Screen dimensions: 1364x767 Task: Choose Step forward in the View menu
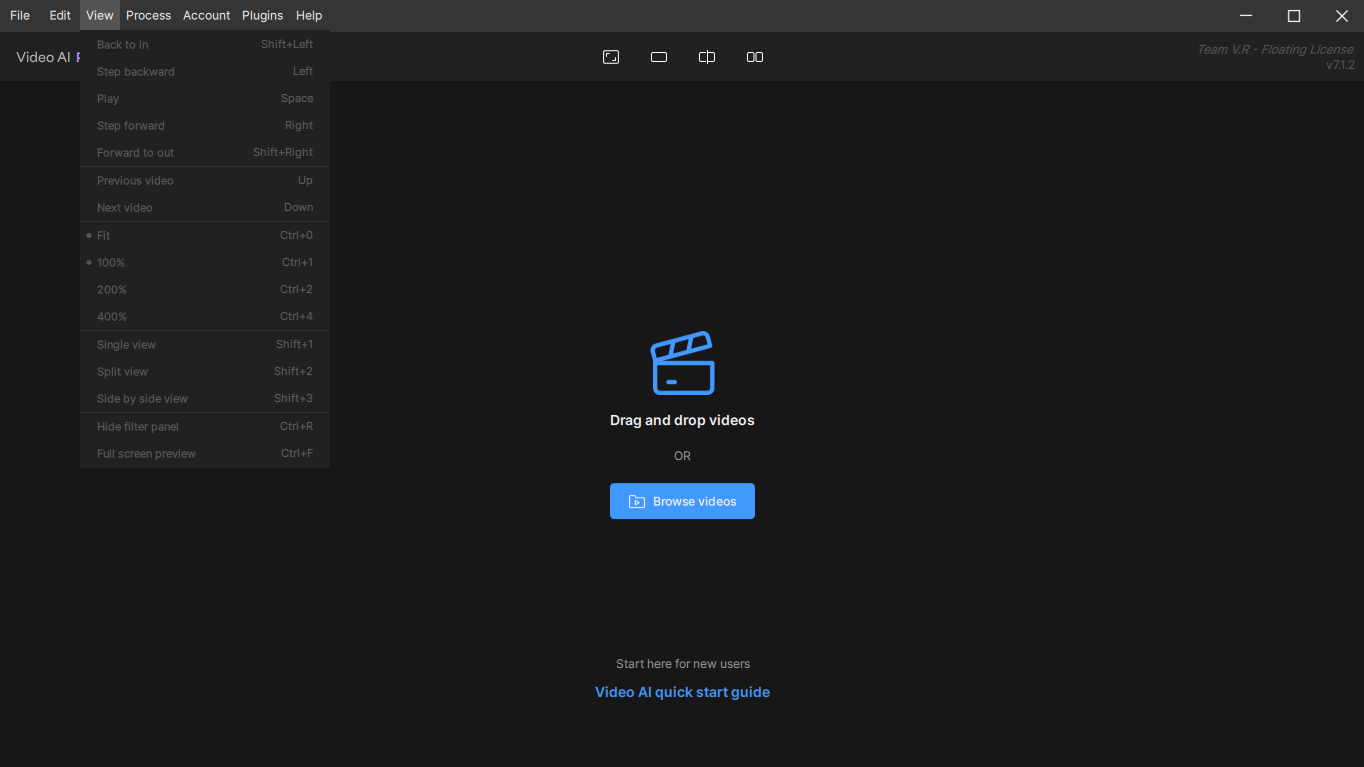pos(131,125)
